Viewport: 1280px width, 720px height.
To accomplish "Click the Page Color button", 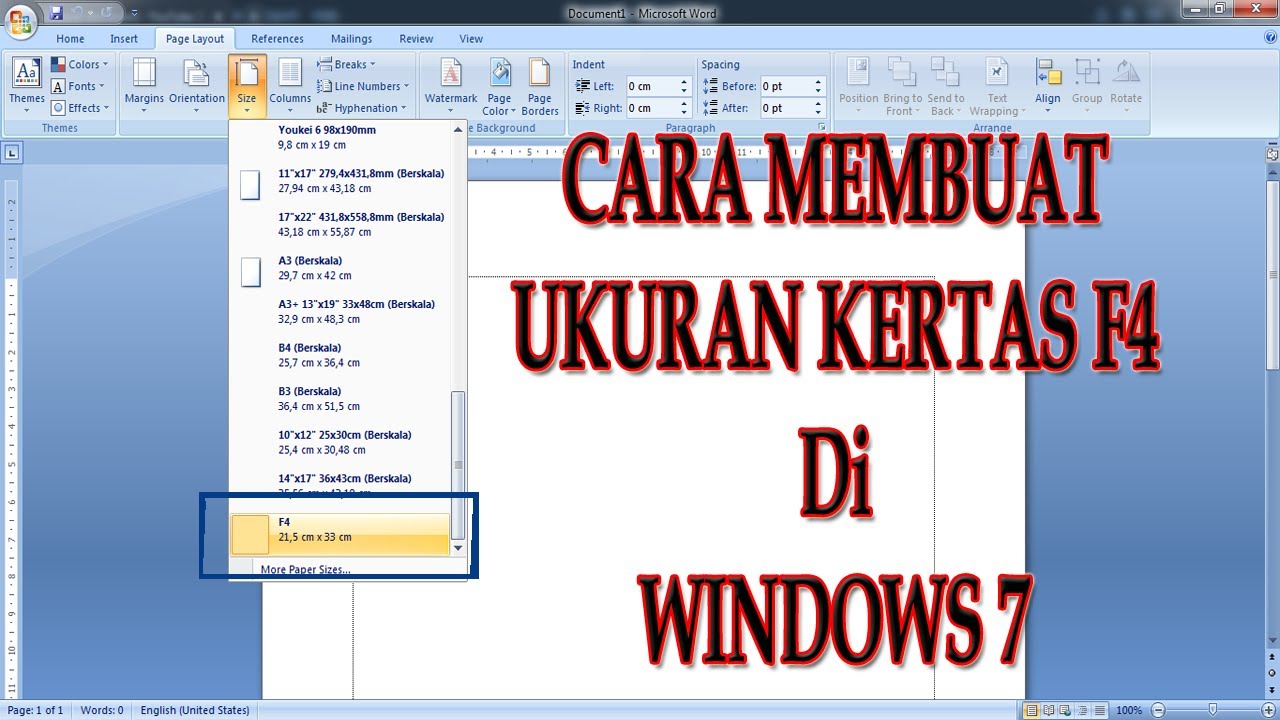I will click(499, 86).
